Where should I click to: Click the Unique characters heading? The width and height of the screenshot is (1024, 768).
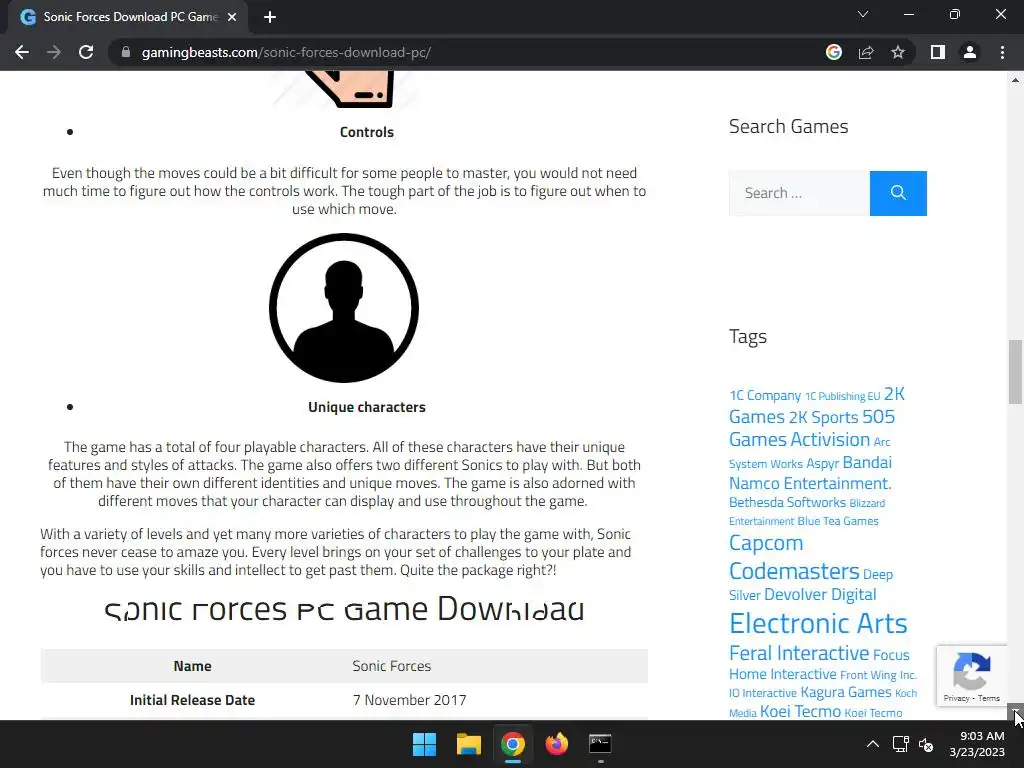pos(366,408)
